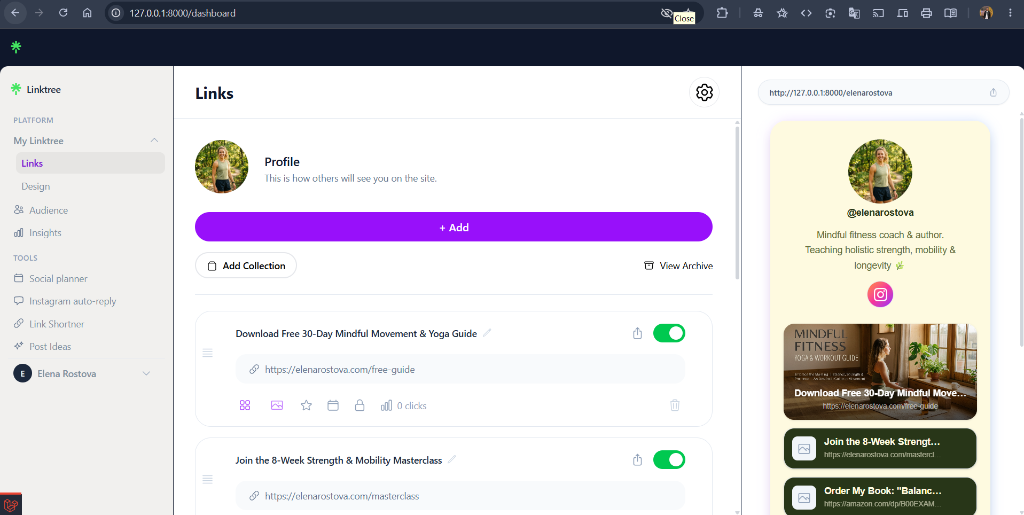Open Join the 8-Week Strength preview button
This screenshot has width=1024, height=515.
(880, 448)
